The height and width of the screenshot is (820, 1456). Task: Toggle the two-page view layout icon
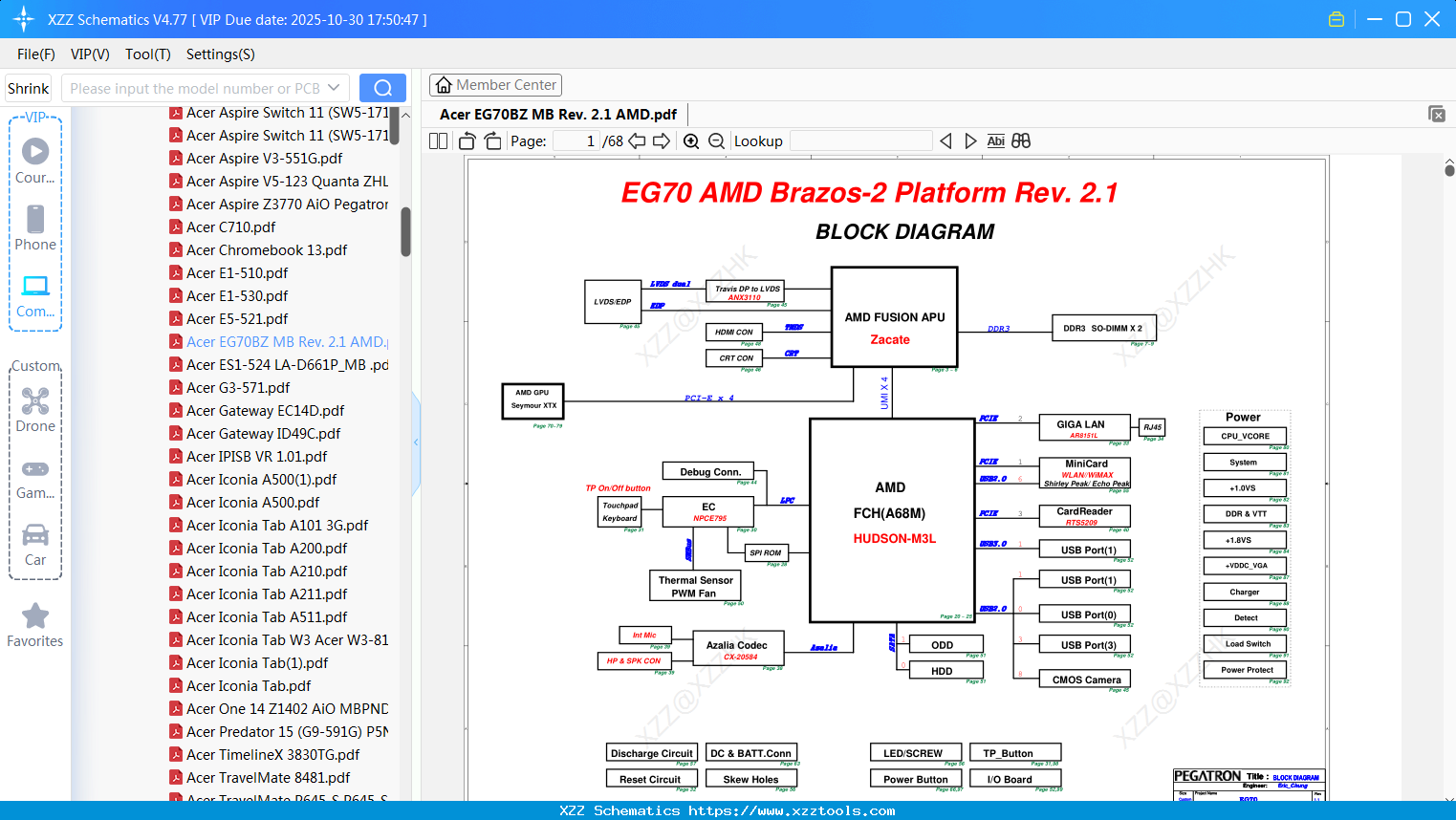[438, 141]
